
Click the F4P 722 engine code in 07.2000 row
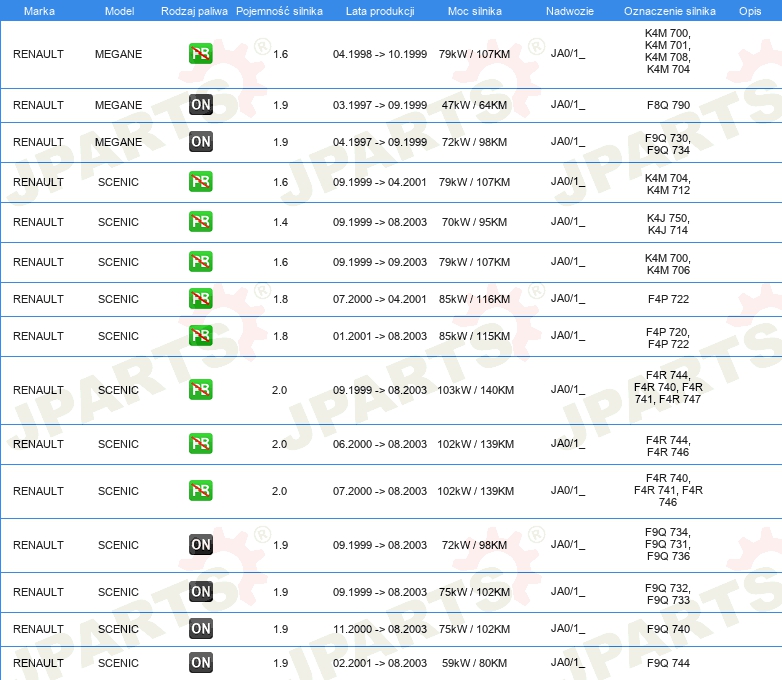(668, 299)
